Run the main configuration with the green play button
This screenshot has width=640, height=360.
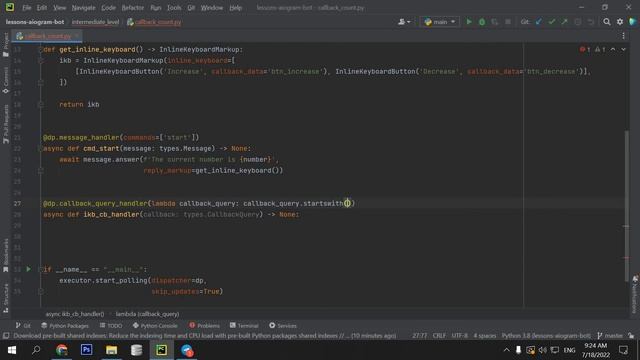[x=469, y=22]
